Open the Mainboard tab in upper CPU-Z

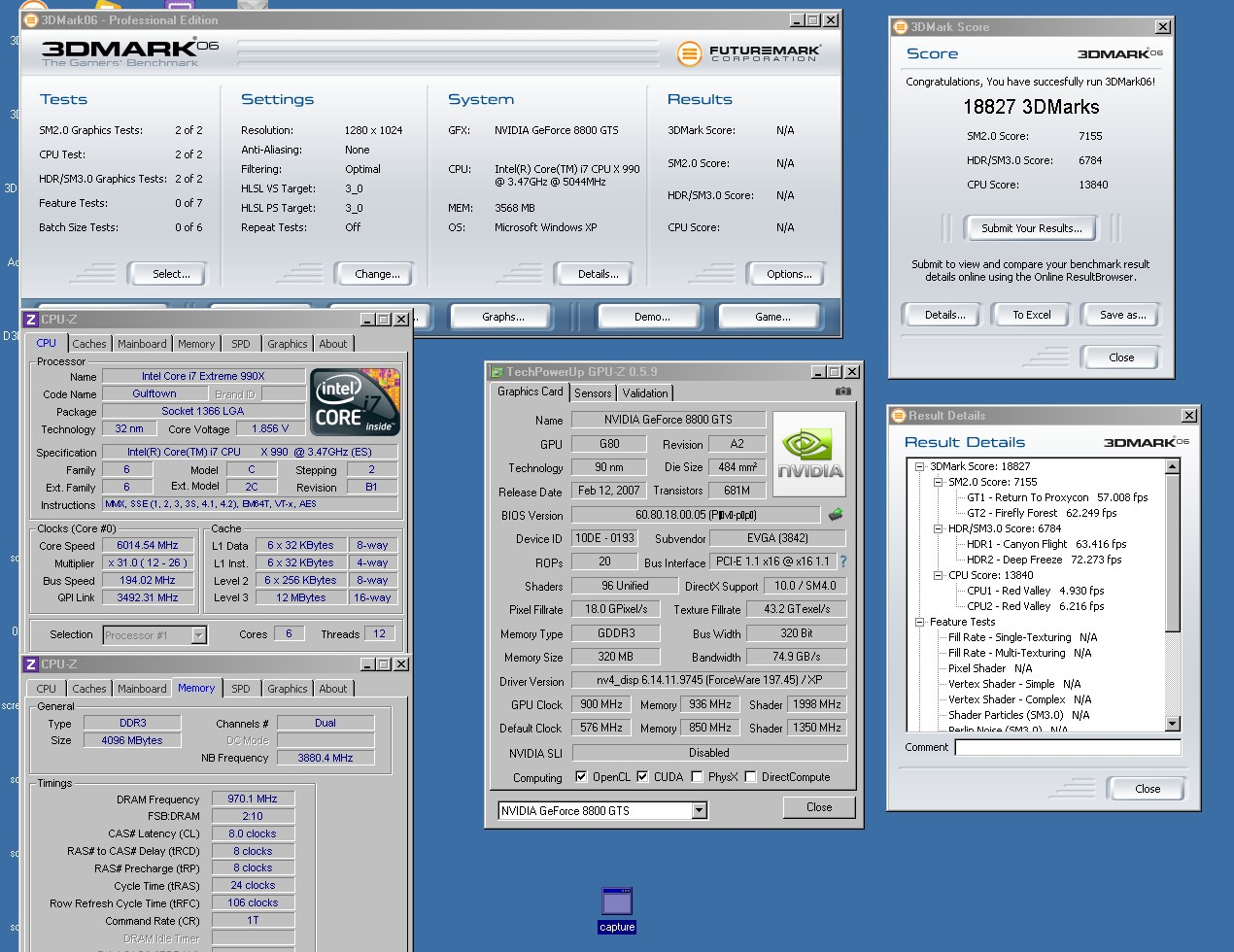tap(142, 344)
